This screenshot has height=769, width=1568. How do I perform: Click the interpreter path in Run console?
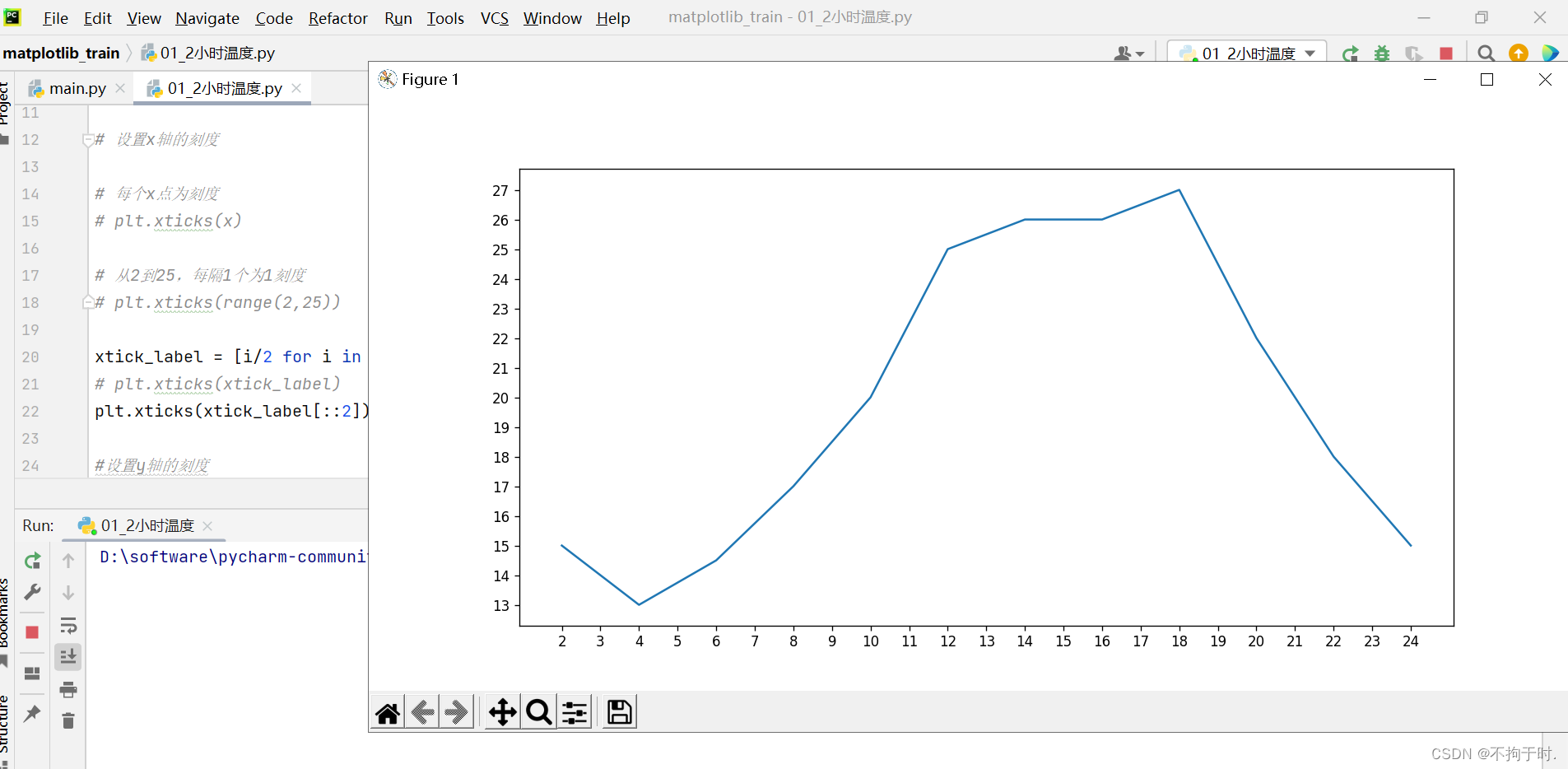[x=233, y=557]
